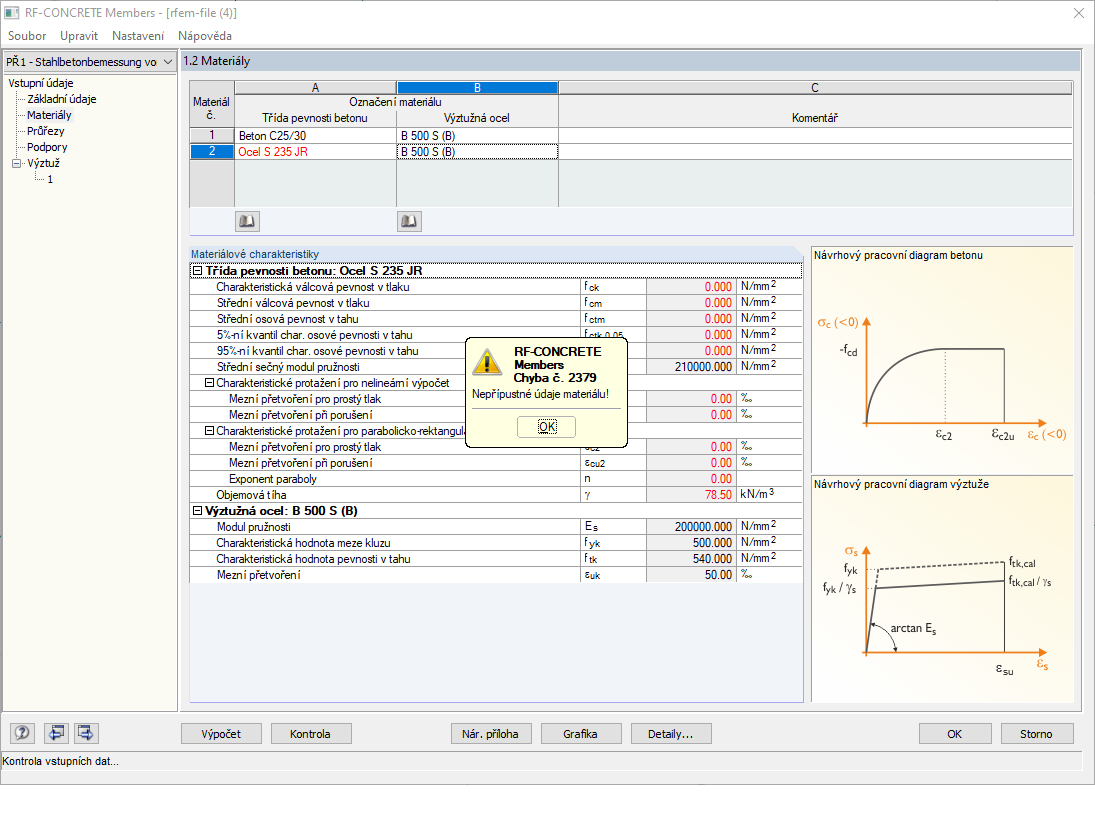The image size is (1095, 821).
Task: Open the Detaily... dialog
Action: point(671,734)
